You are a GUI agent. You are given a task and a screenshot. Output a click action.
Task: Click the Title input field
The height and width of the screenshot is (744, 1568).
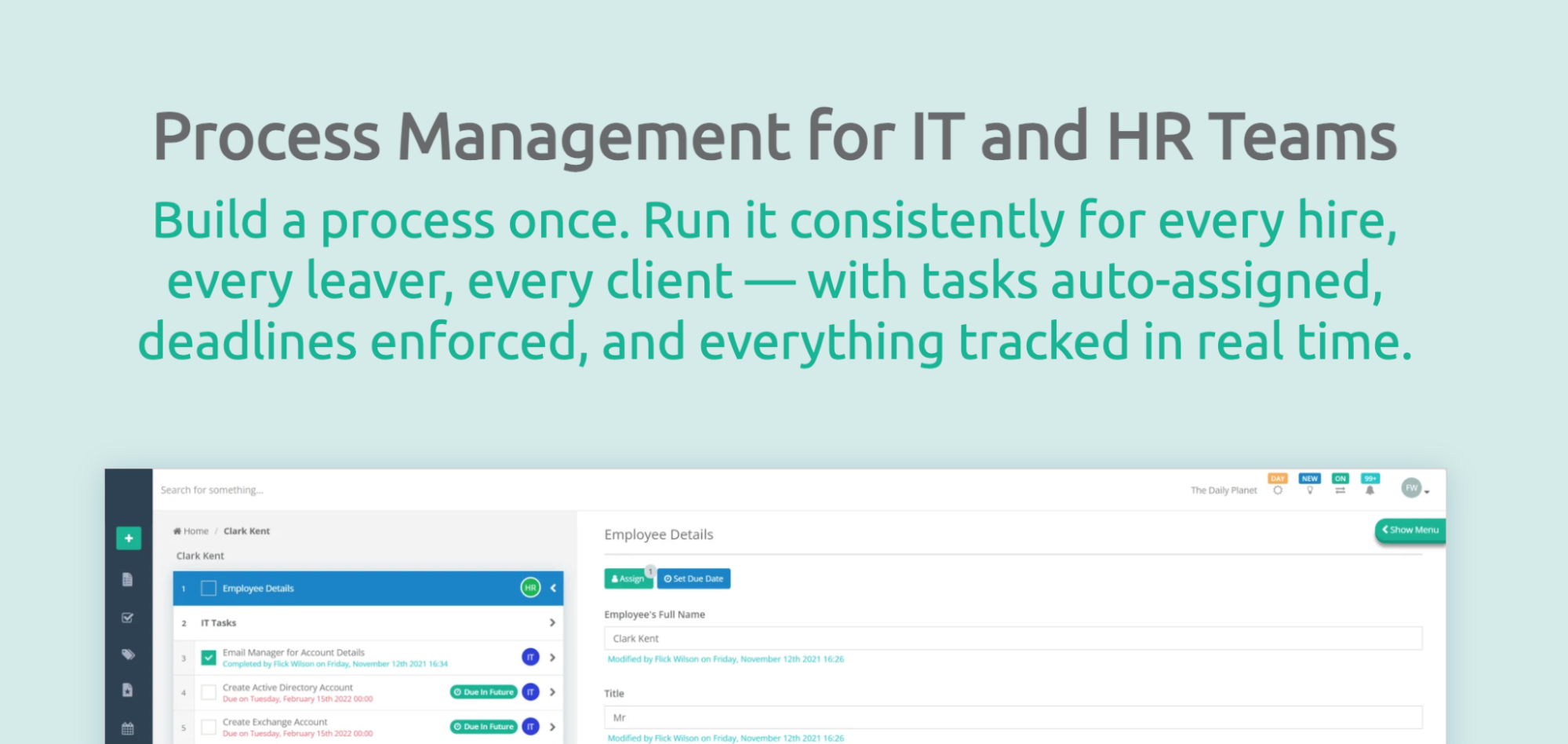tap(1013, 717)
